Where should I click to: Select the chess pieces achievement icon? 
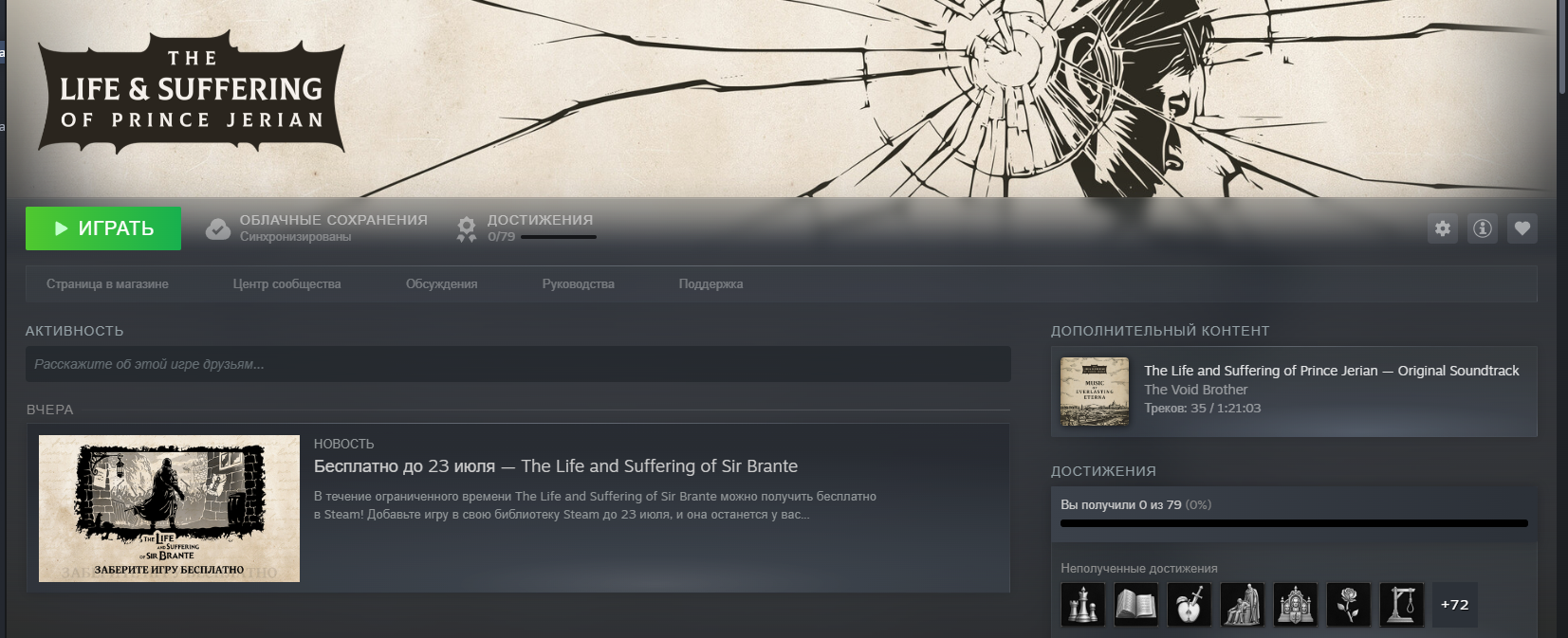point(1082,605)
